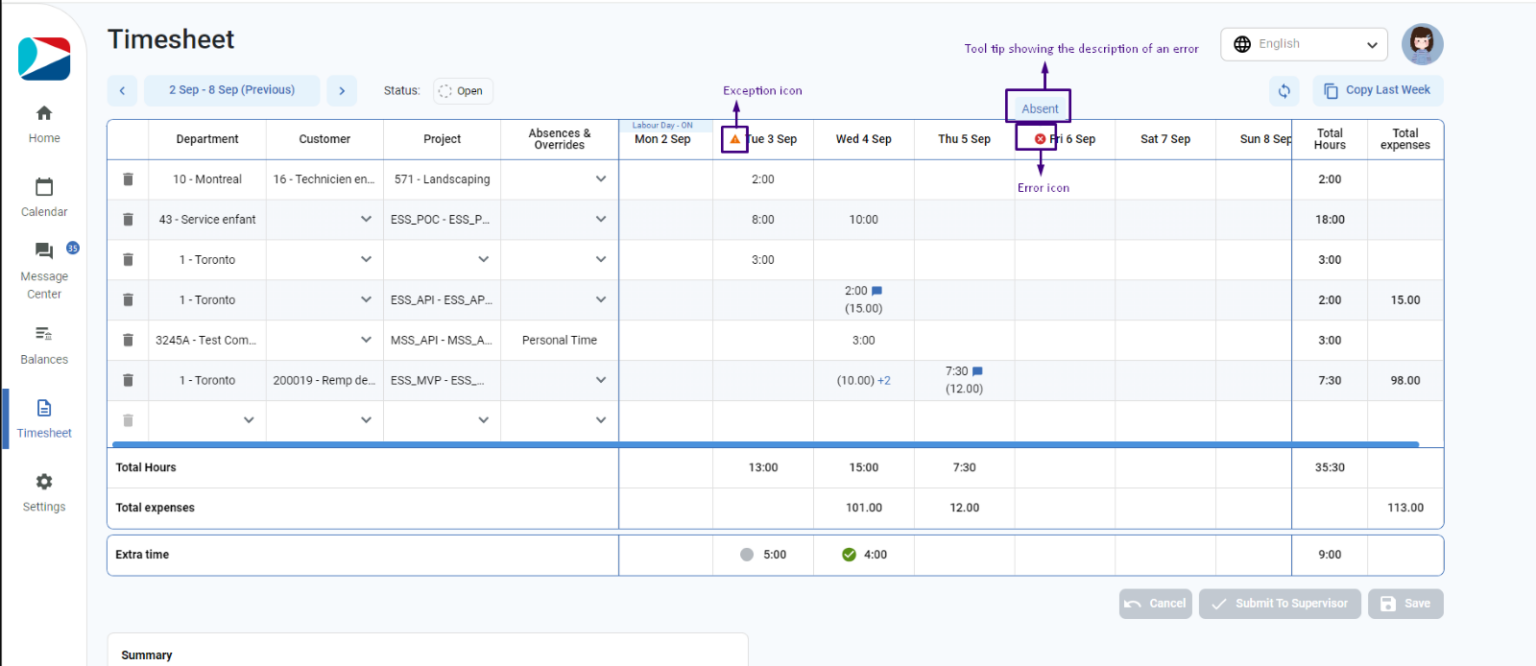
Task: Click the 2:00 cell for Montreal on Tuesday
Action: 763,179
